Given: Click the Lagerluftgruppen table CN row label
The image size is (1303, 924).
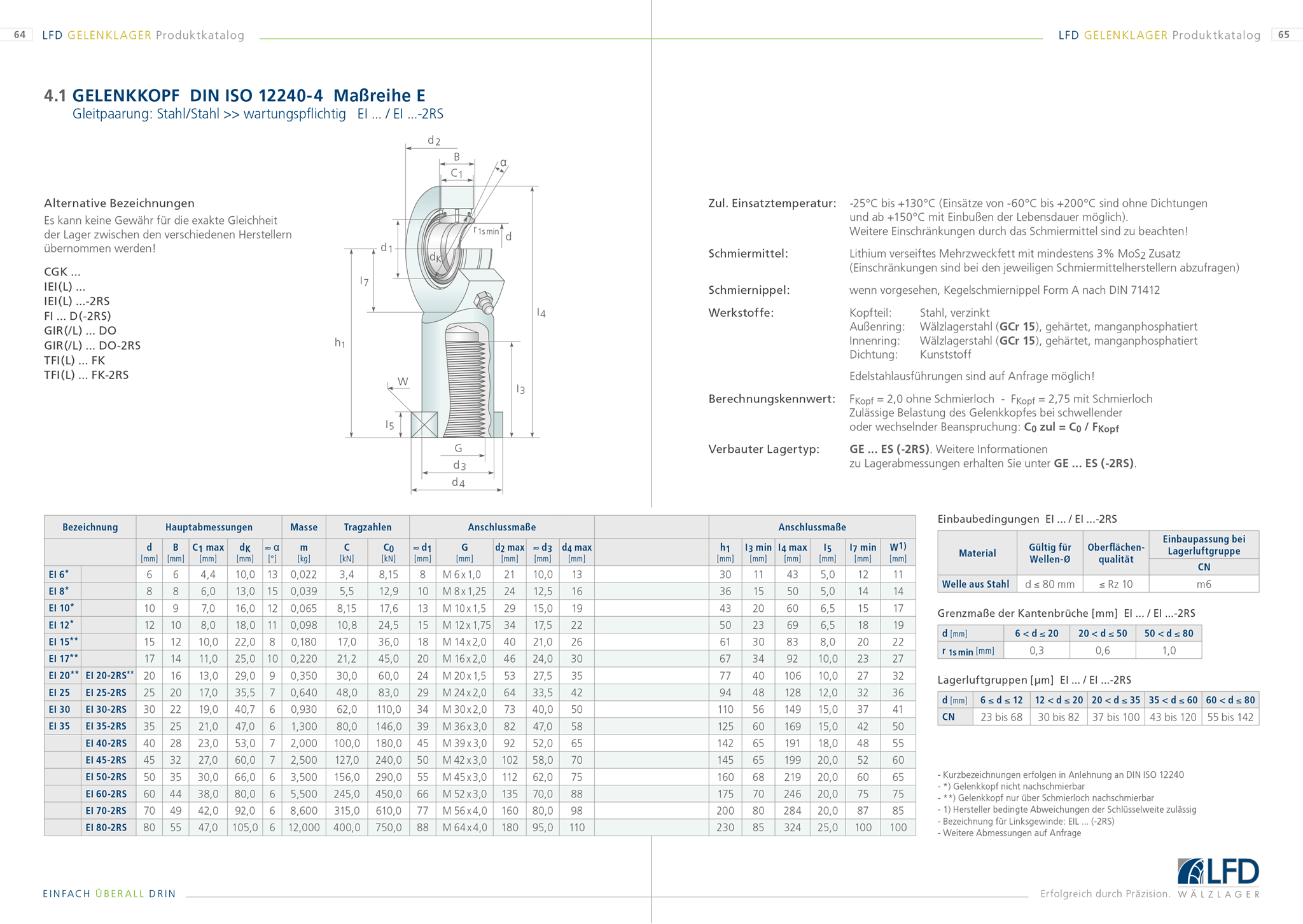Looking at the screenshot, I should (949, 717).
